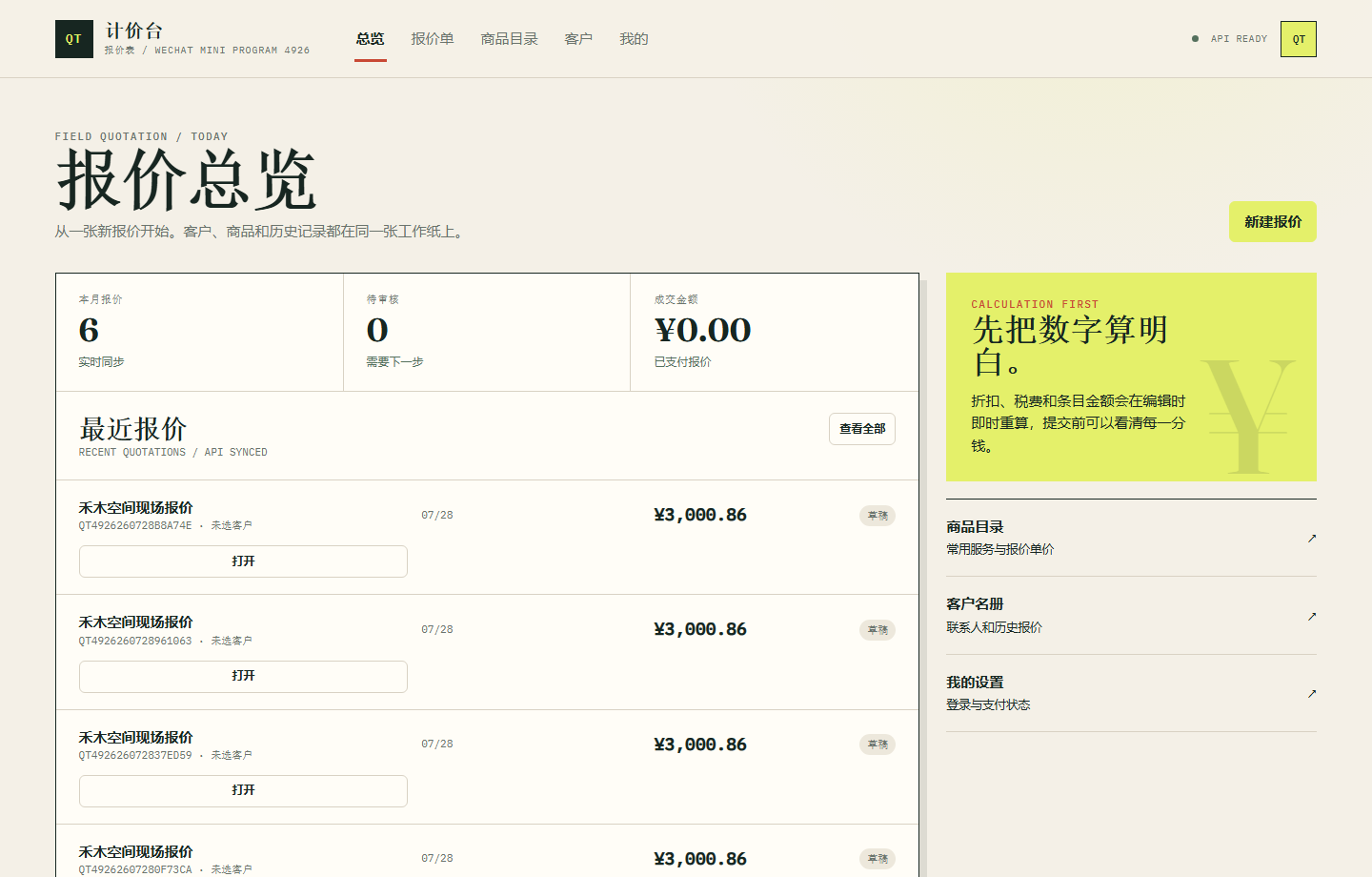Screen dimensions: 1372x877
Task: Click the arrow icon beside 我的设置
Action: pyautogui.click(x=1312, y=693)
